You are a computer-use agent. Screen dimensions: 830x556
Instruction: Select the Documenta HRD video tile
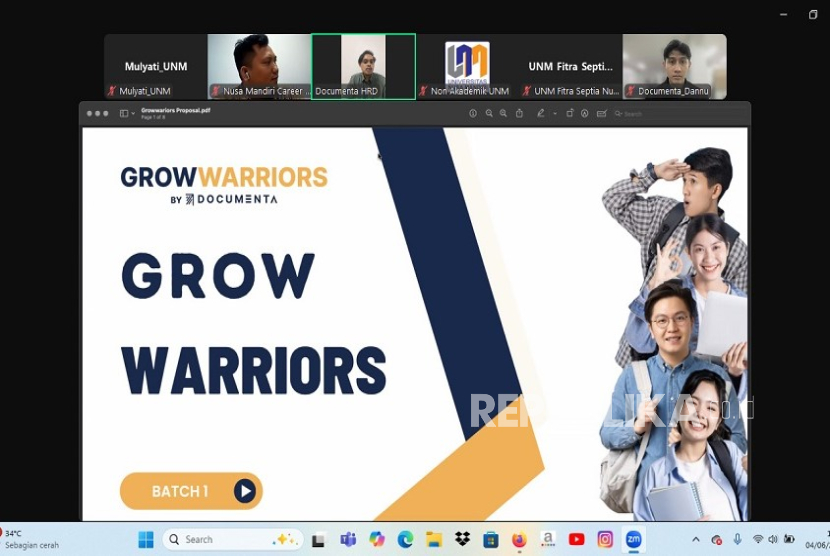tap(363, 66)
